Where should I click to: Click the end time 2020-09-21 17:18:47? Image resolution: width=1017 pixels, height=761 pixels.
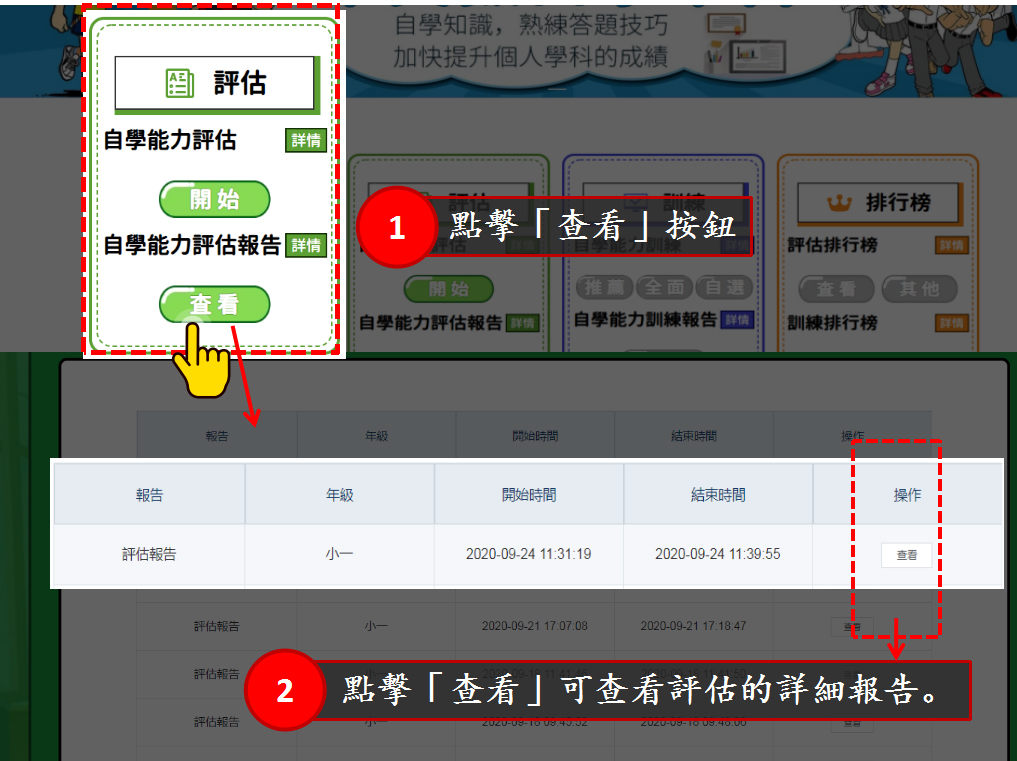coord(693,626)
